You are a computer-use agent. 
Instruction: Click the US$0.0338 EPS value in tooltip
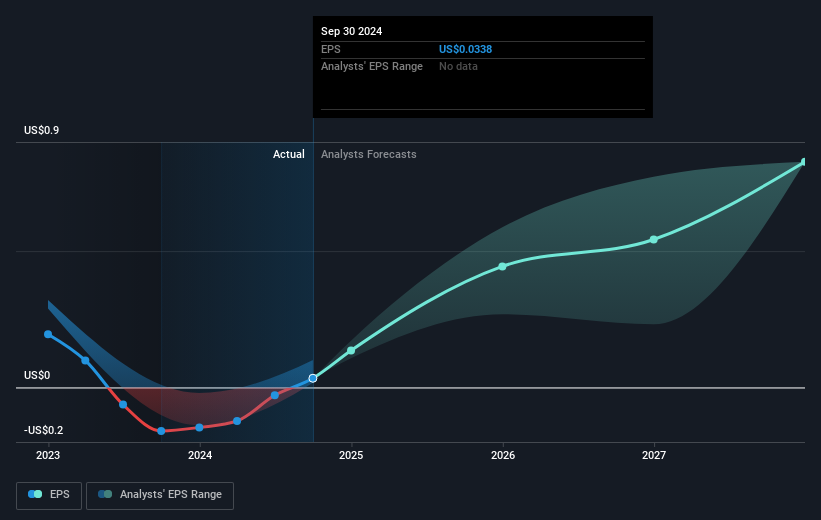[465, 49]
